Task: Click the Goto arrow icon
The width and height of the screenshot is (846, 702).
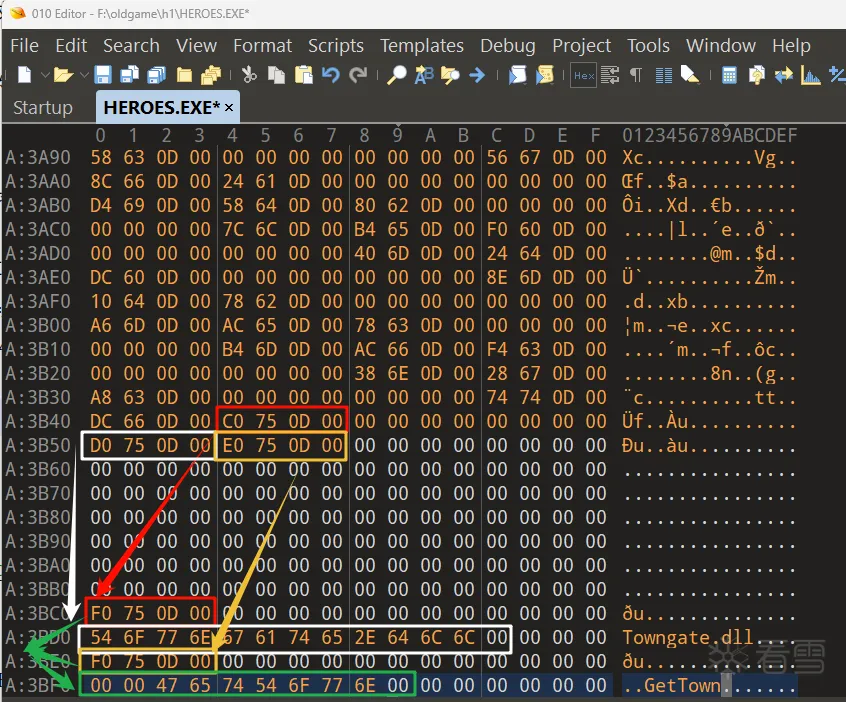Action: [x=477, y=75]
